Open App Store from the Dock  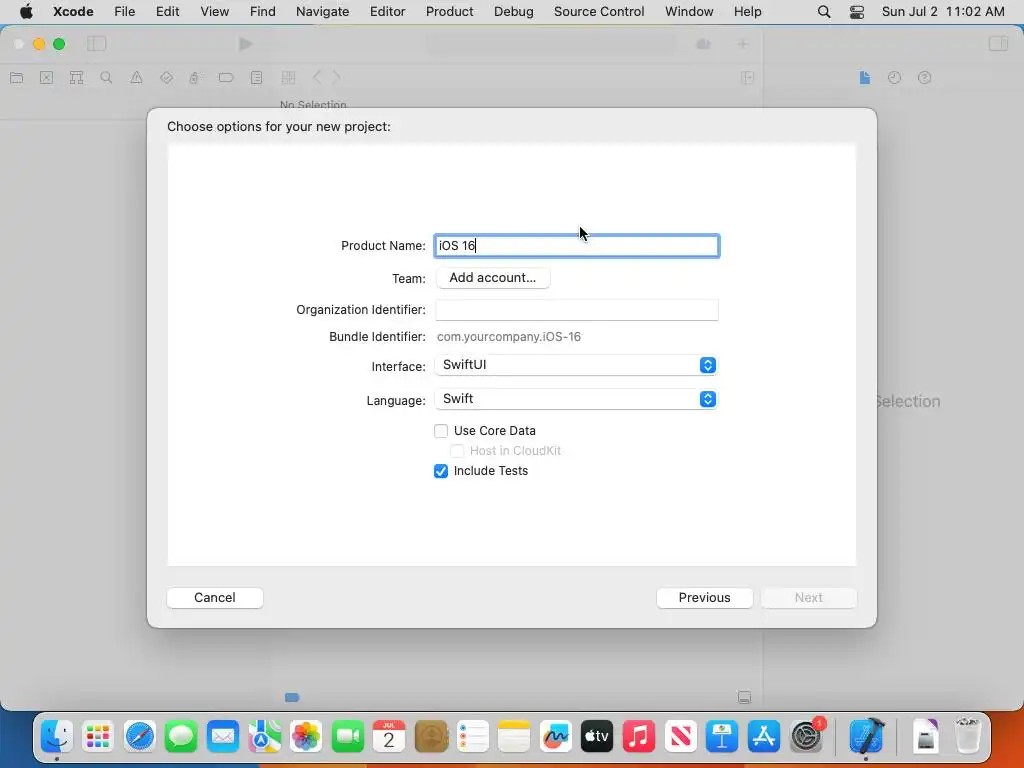763,737
